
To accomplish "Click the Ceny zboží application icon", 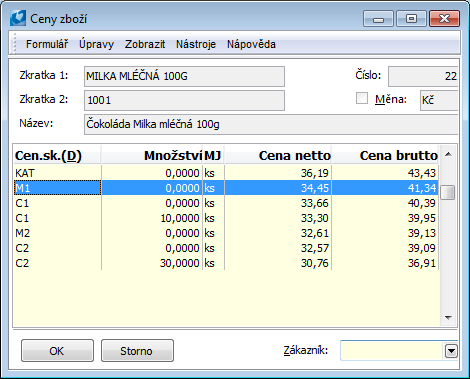I will click(18, 18).
